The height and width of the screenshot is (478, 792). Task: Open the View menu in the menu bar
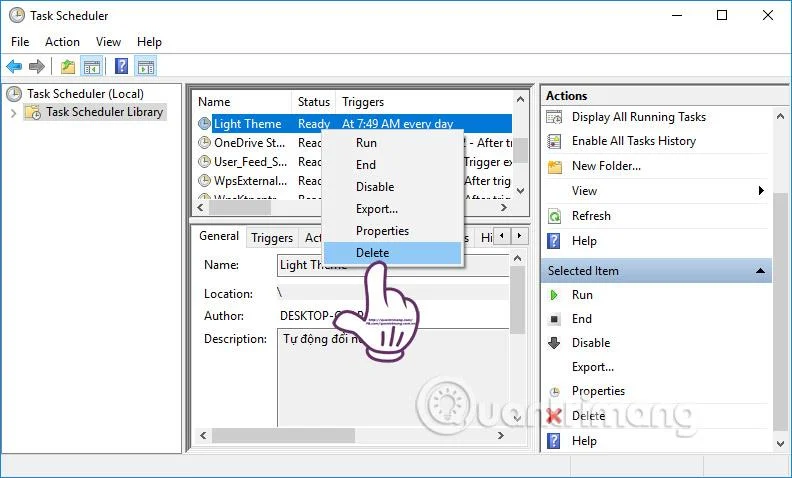click(108, 42)
